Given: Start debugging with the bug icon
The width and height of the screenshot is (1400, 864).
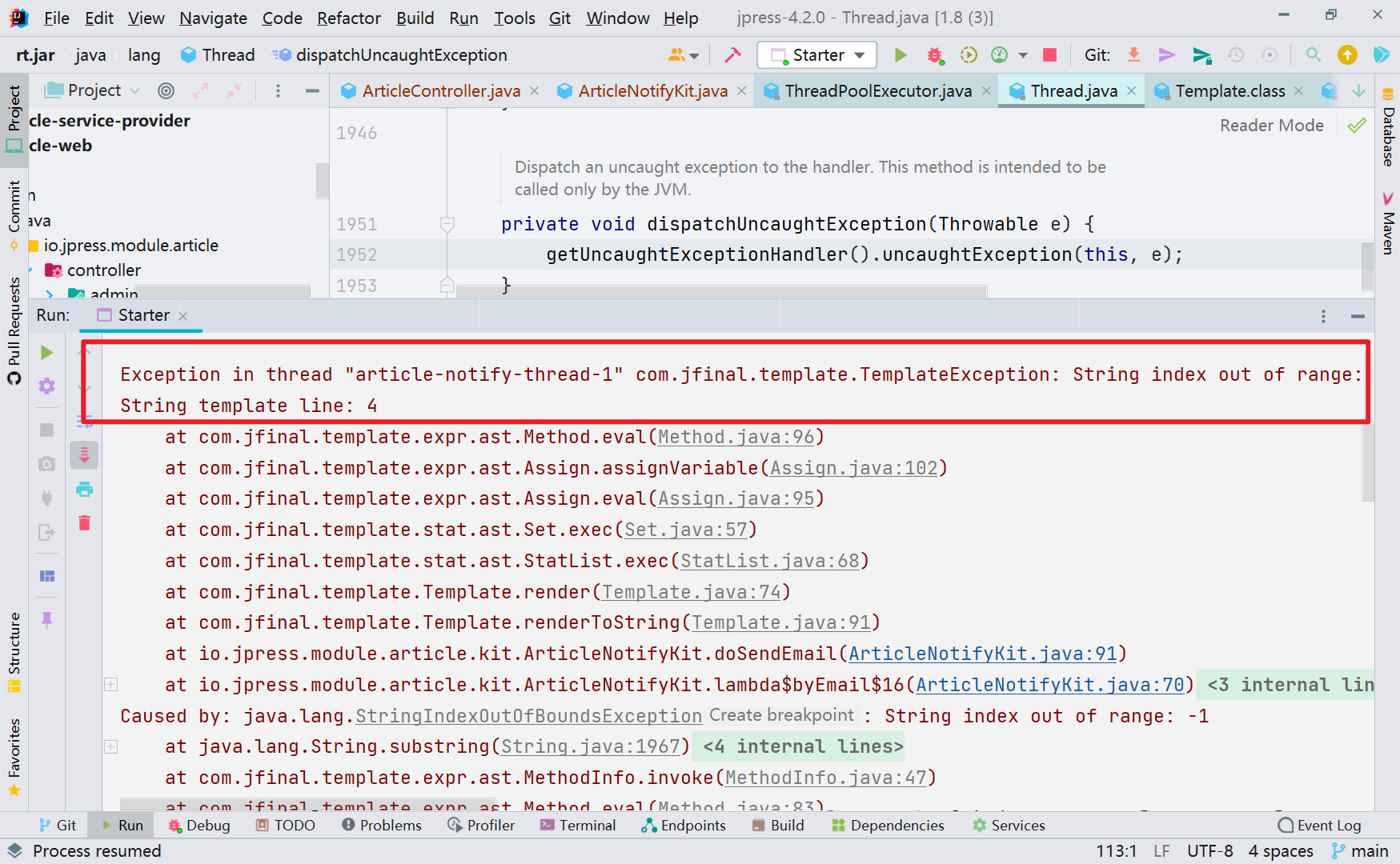Looking at the screenshot, I should 934,55.
